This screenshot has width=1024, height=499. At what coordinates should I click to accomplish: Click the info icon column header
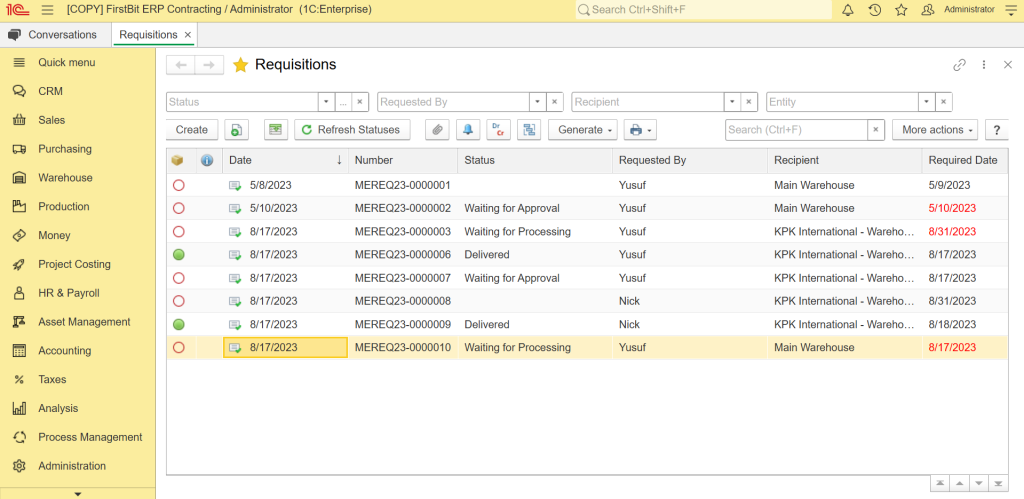pos(207,160)
